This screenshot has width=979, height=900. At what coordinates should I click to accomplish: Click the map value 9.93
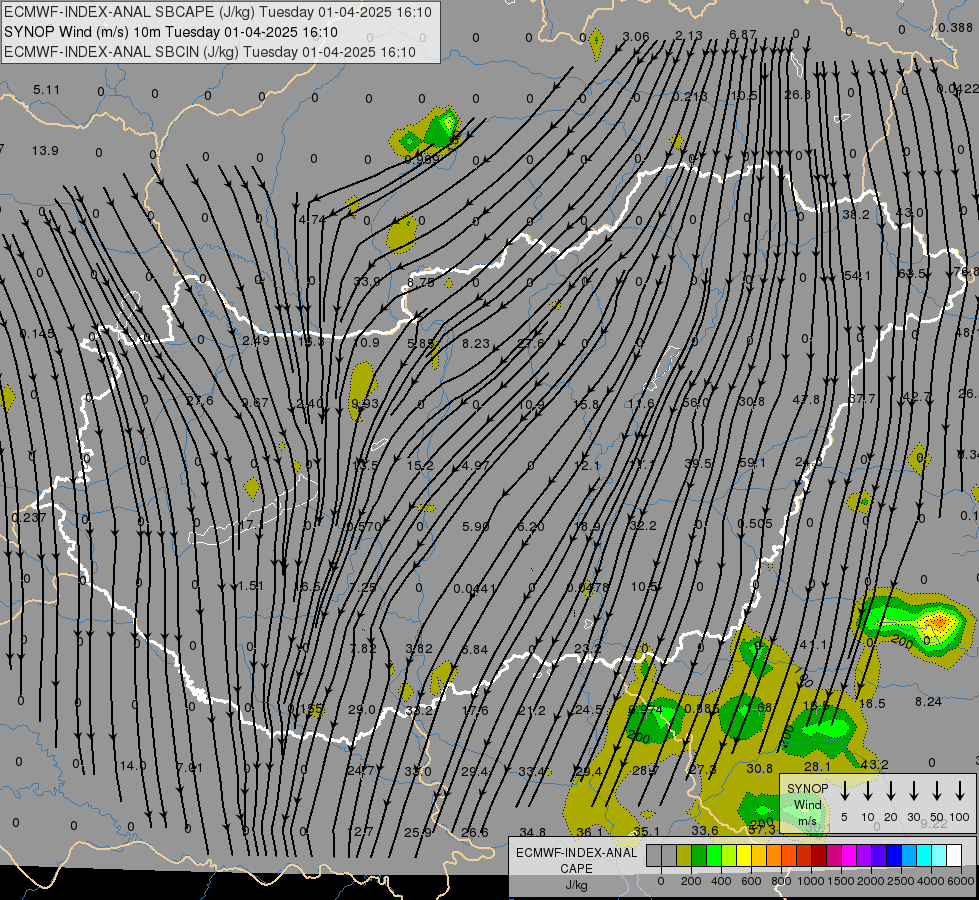(365, 403)
